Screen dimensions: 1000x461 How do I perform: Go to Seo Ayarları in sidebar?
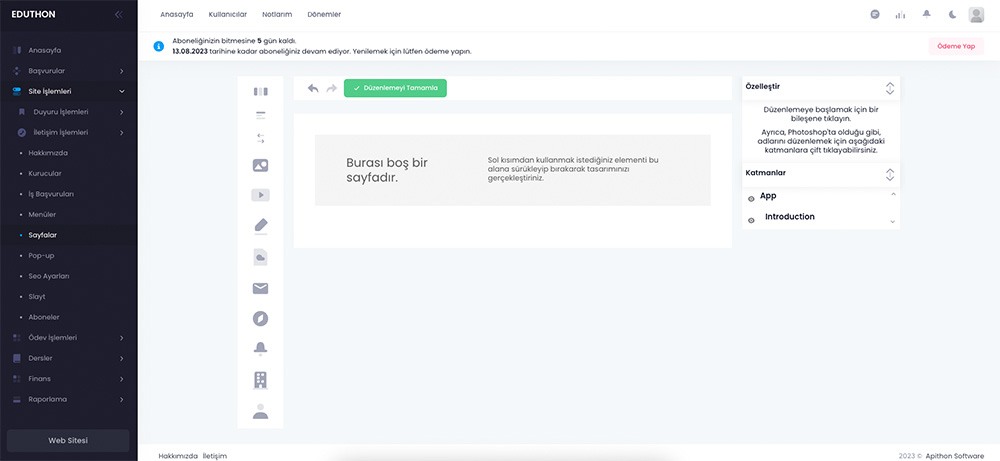[x=49, y=276]
